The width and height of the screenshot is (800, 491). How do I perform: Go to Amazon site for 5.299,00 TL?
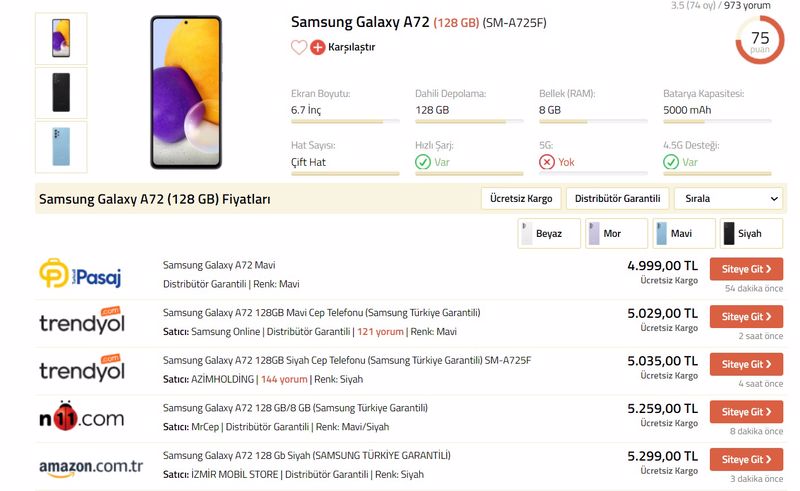(746, 459)
